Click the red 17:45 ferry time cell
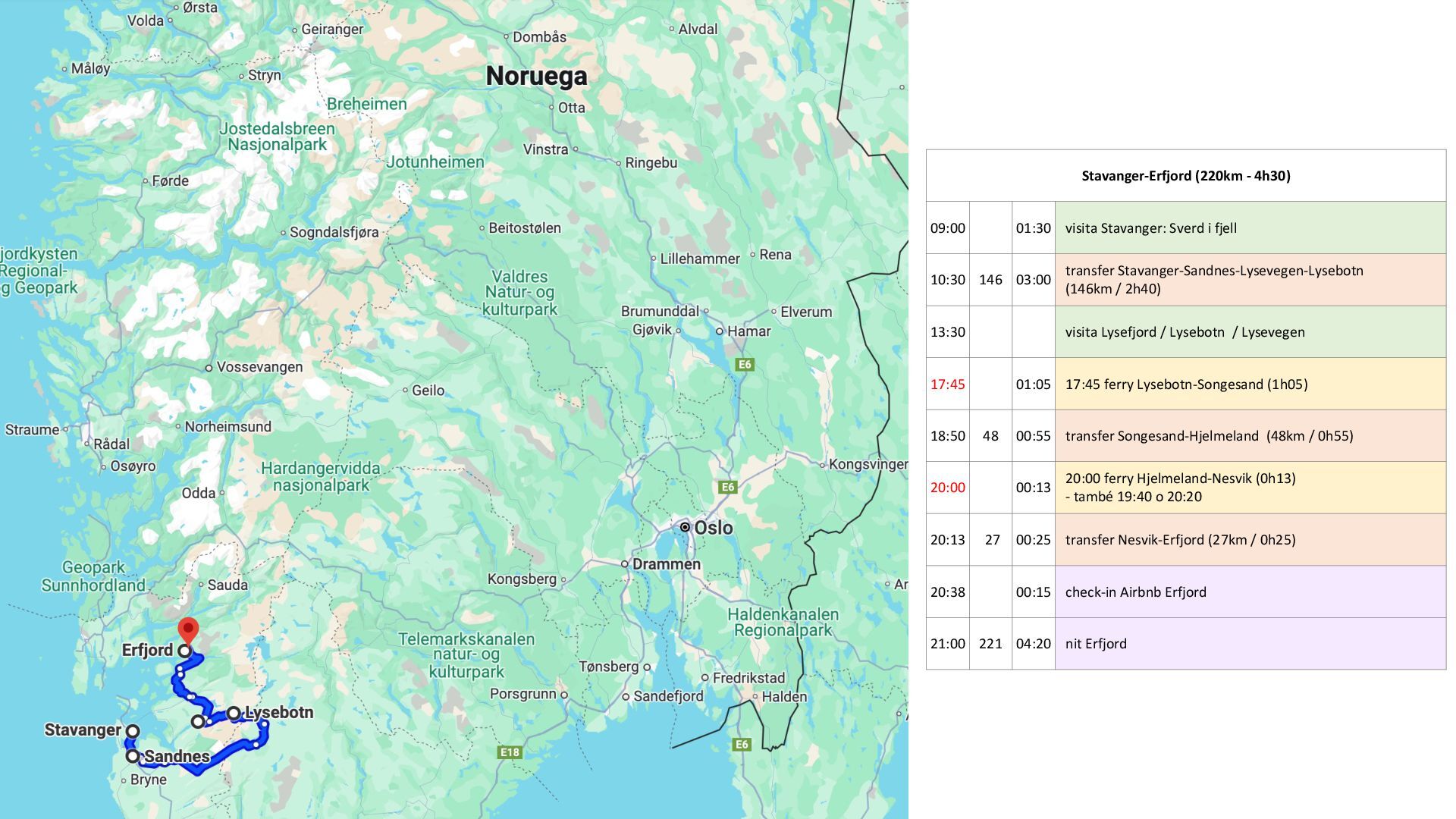 (x=947, y=384)
